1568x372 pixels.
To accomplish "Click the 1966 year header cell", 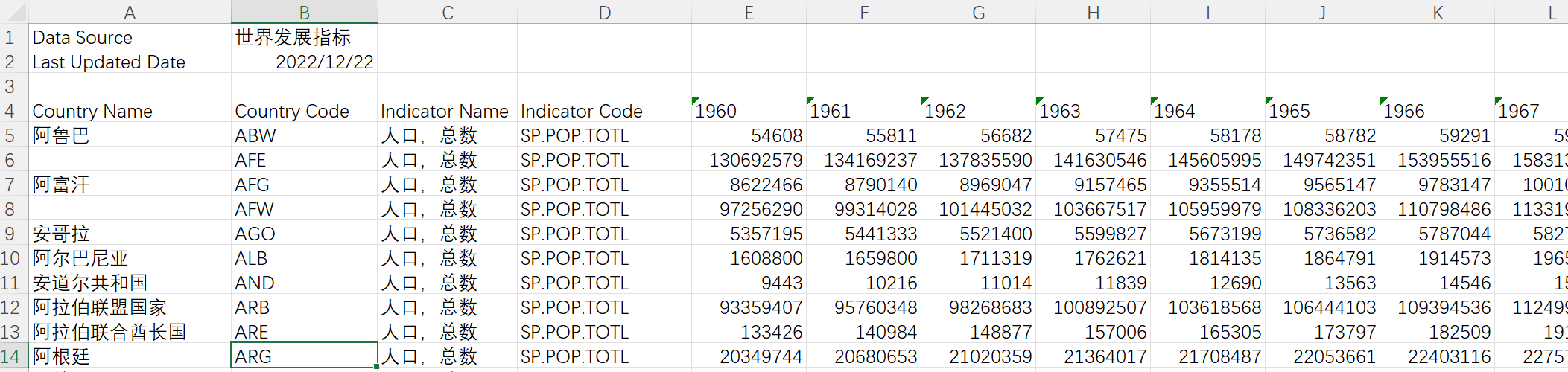I will [x=1437, y=111].
